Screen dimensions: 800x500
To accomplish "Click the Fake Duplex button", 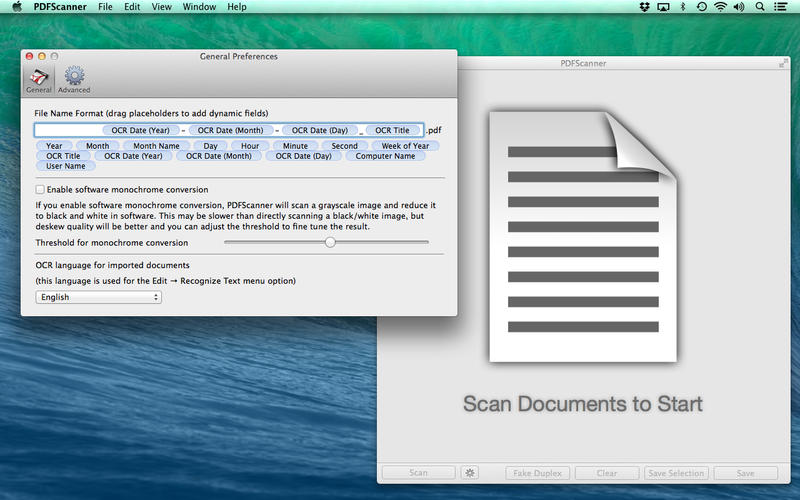I will click(539, 473).
